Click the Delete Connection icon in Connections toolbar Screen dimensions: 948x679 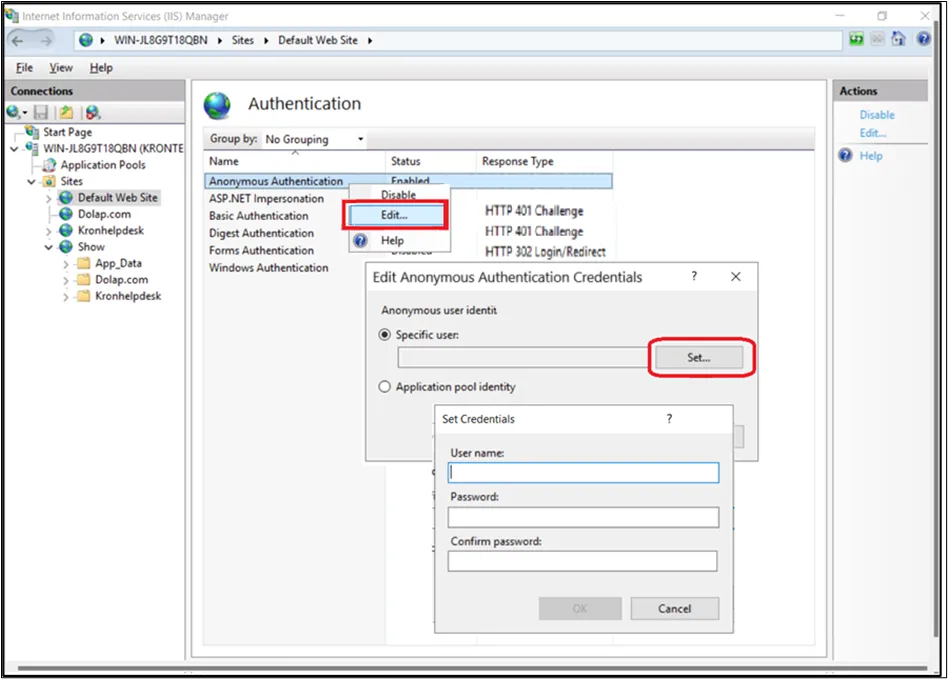point(93,112)
